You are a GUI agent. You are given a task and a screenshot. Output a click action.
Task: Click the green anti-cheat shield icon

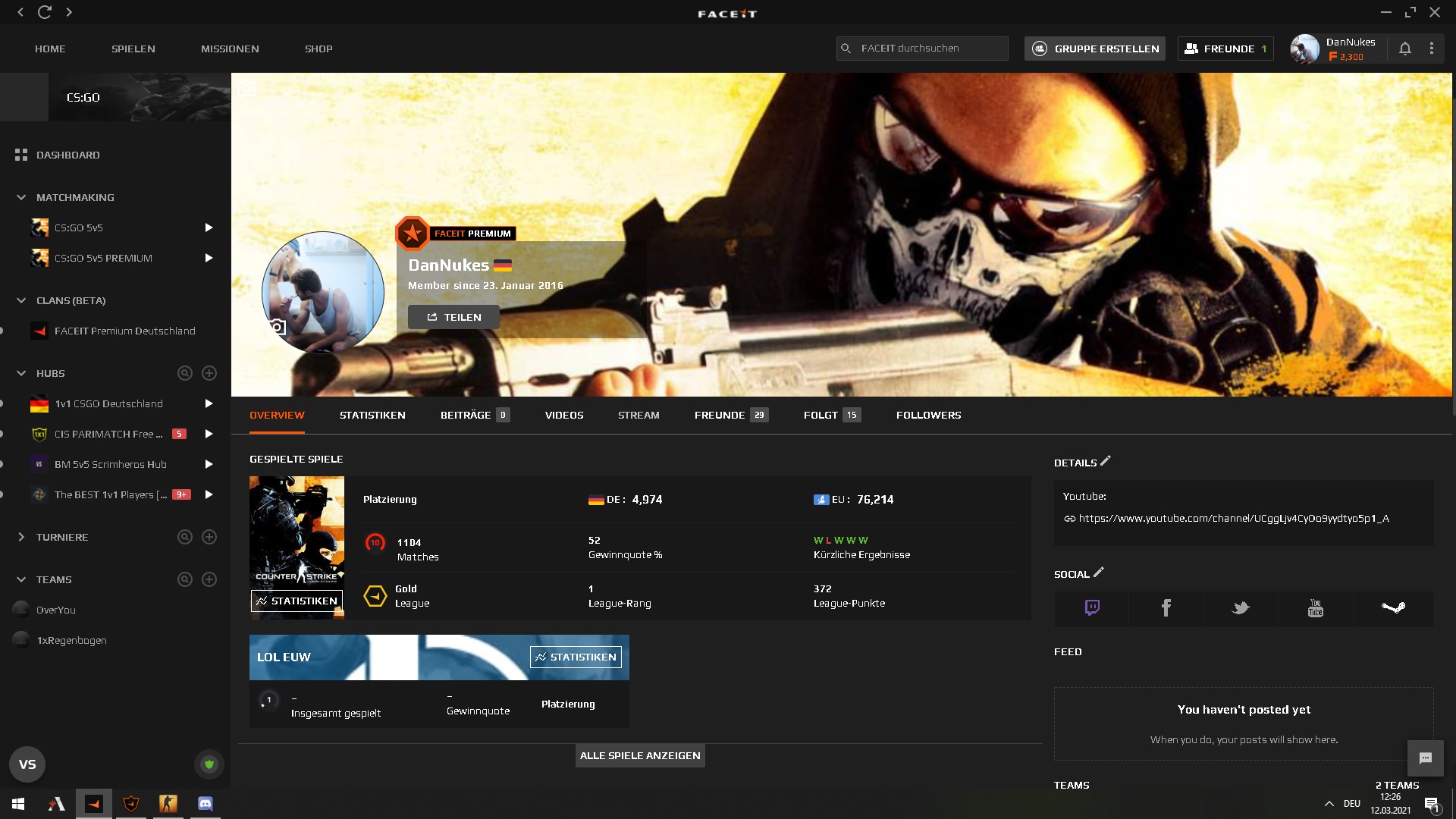click(209, 764)
